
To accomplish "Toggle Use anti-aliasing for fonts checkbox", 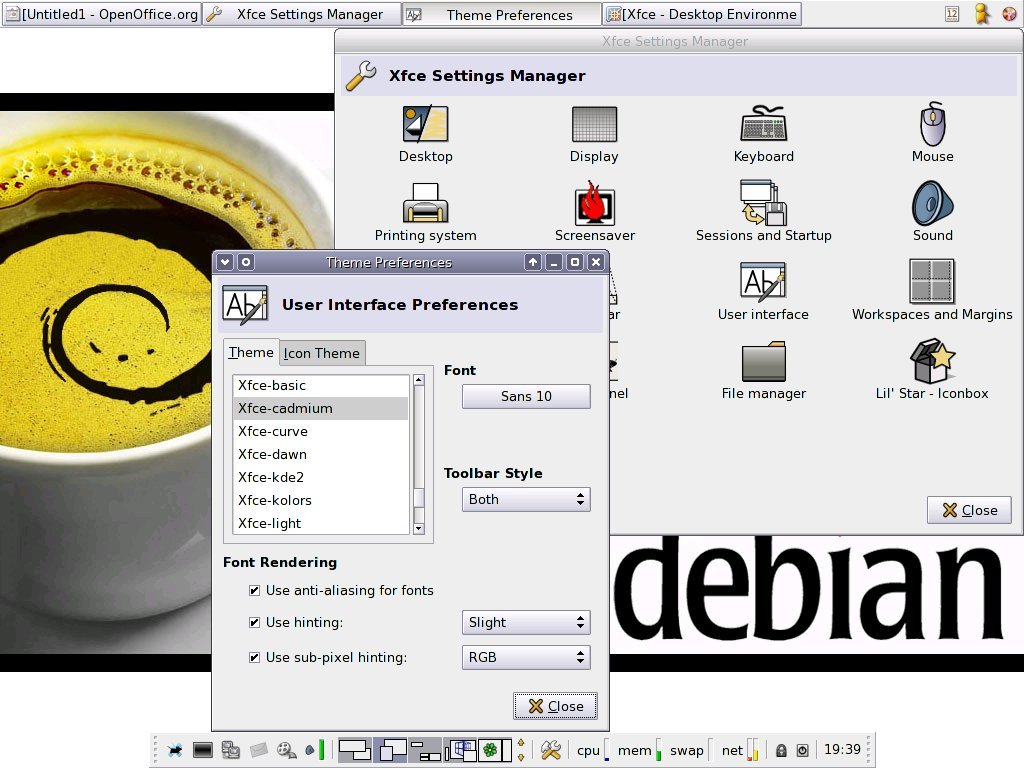I will tap(255, 590).
